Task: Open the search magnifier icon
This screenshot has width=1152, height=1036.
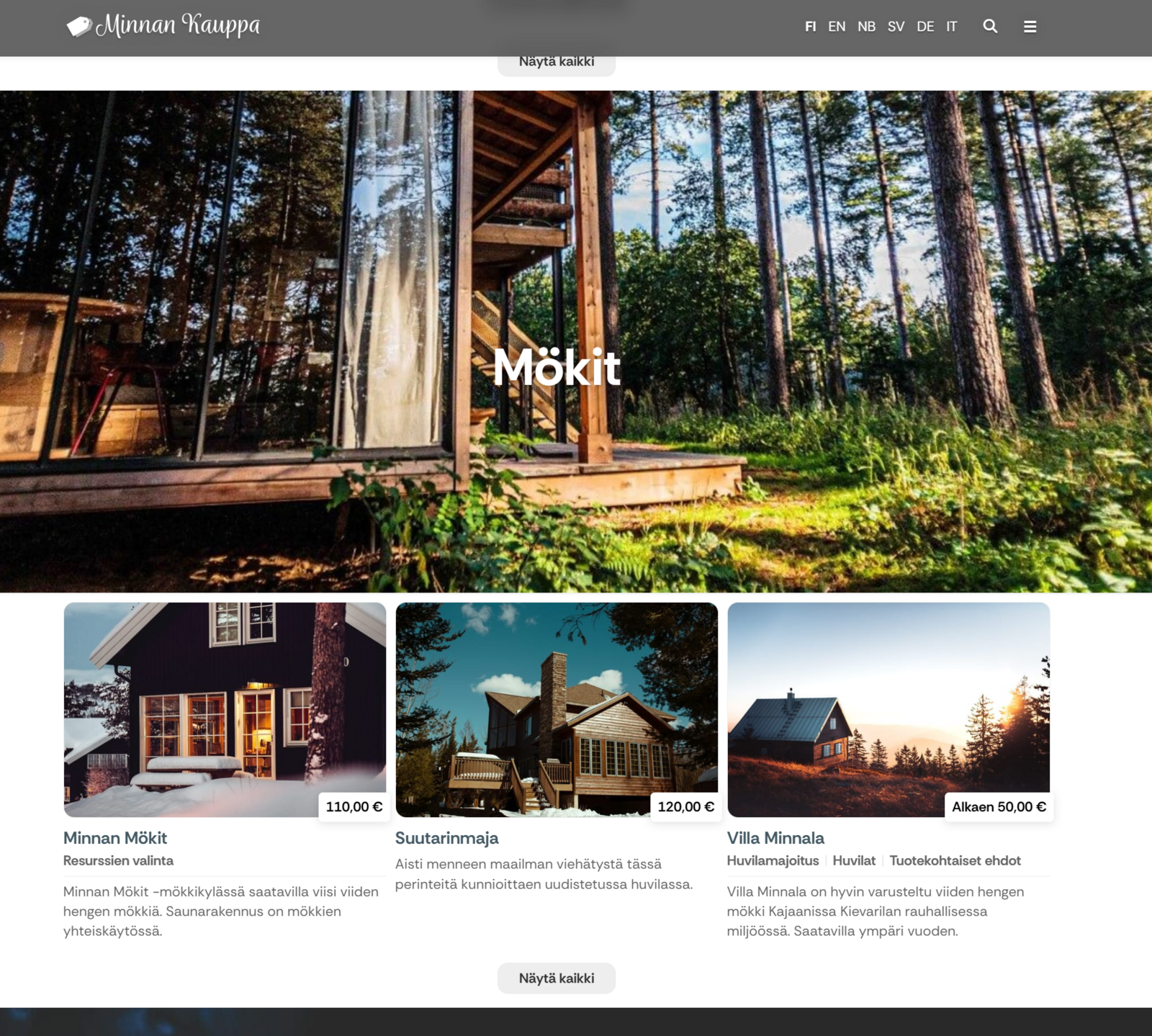Action: [x=990, y=27]
